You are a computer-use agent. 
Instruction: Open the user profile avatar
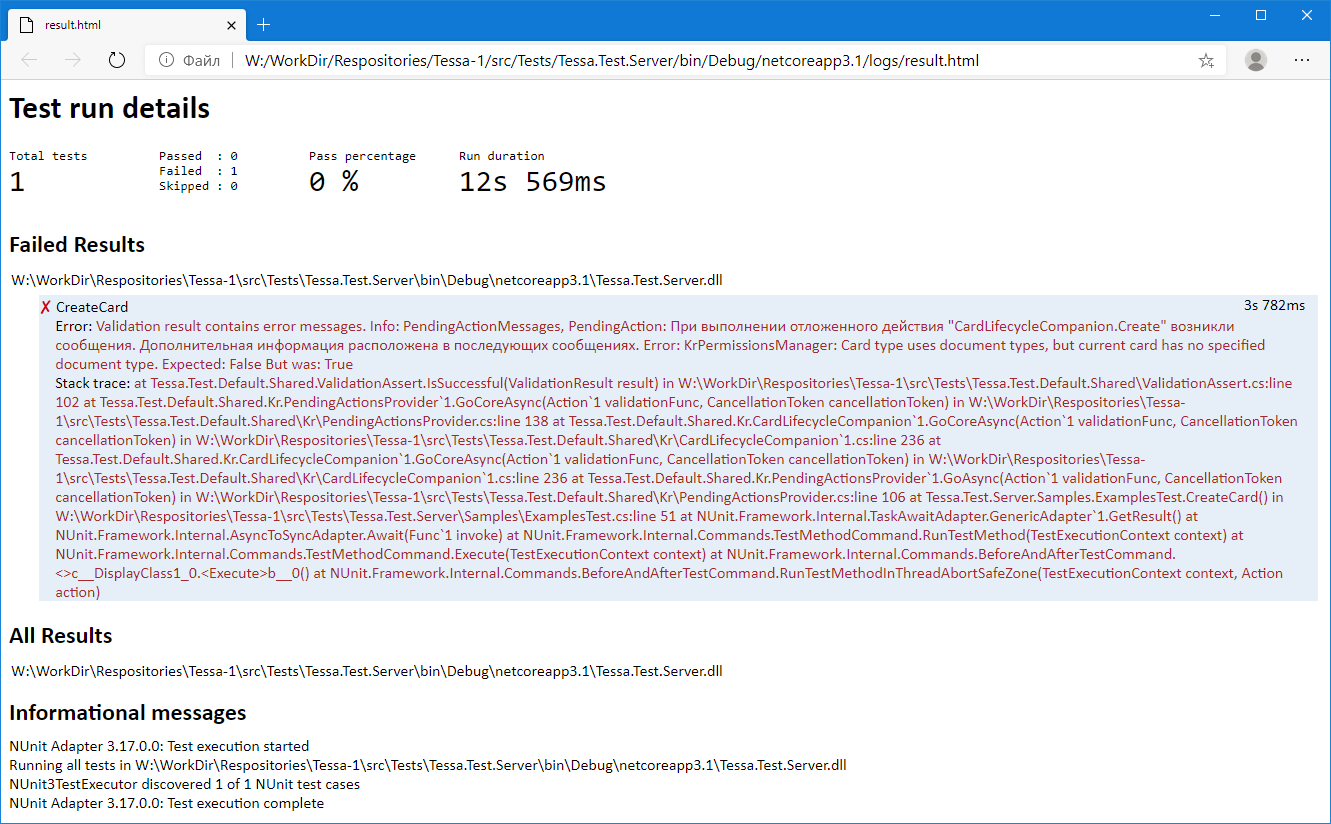[x=1255, y=60]
